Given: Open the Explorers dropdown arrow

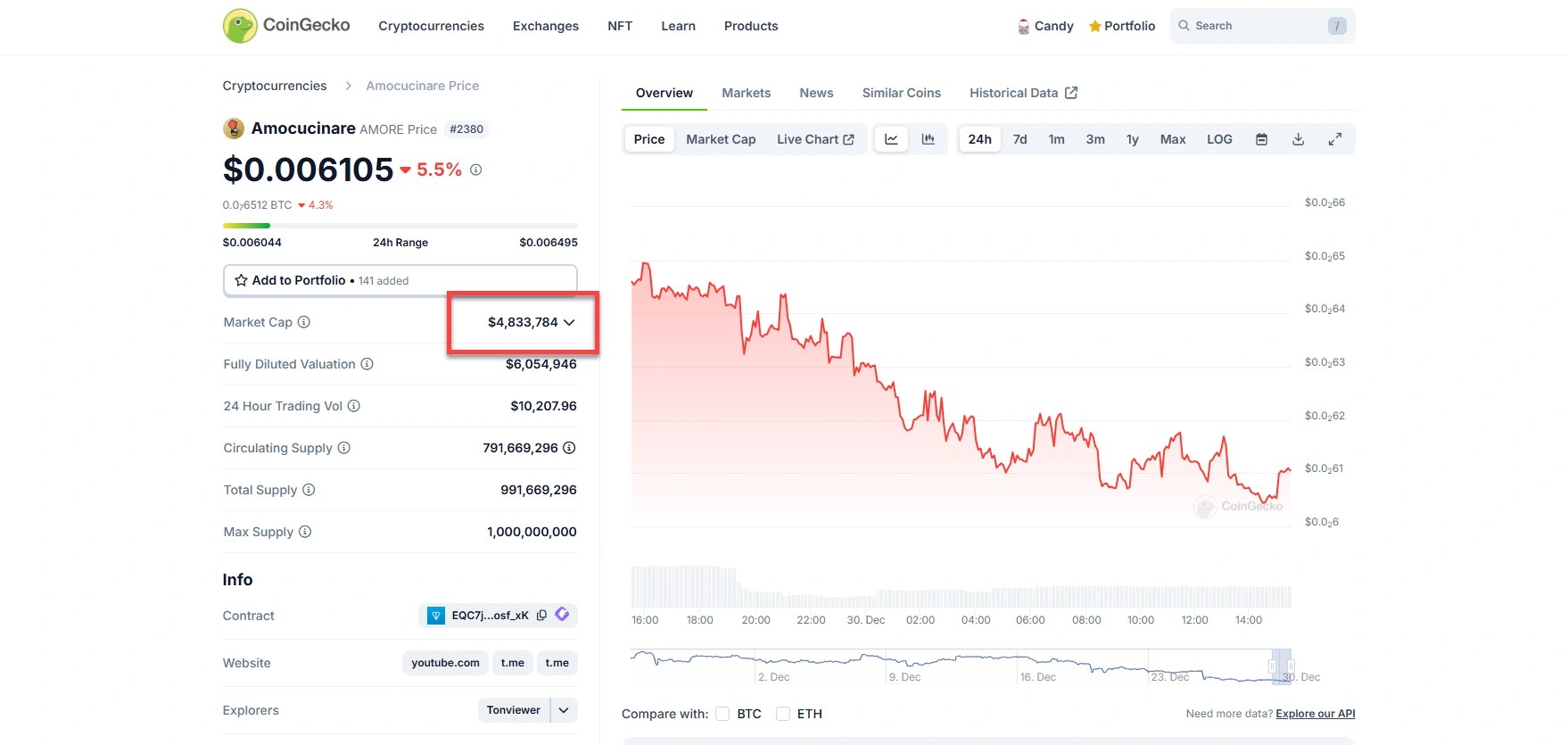Looking at the screenshot, I should pos(564,710).
